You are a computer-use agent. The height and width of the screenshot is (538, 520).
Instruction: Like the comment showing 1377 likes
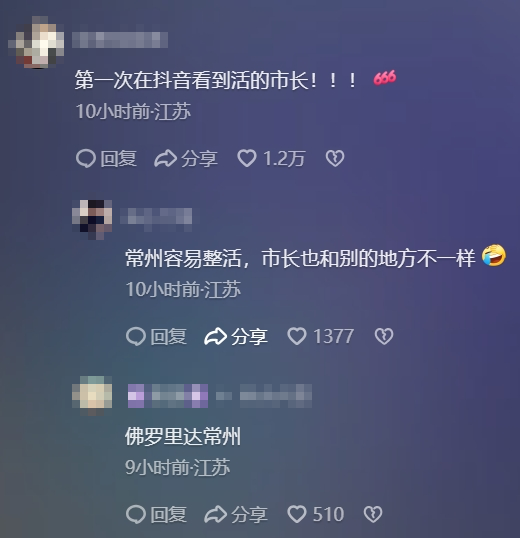tap(320, 336)
